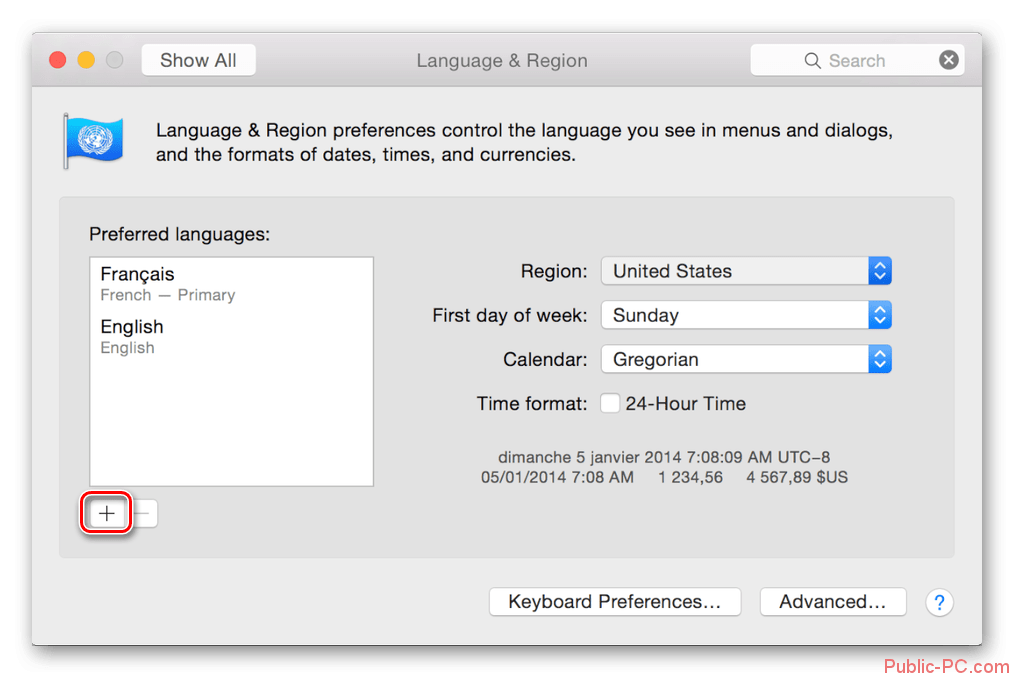The image size is (1014, 678).
Task: Enable the 24-Hour Time checkbox
Action: tap(610, 404)
